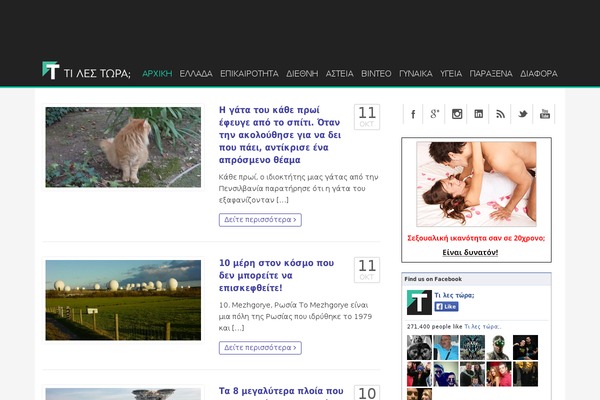
Task: Open the radar domes field thumbnail
Action: (123, 300)
